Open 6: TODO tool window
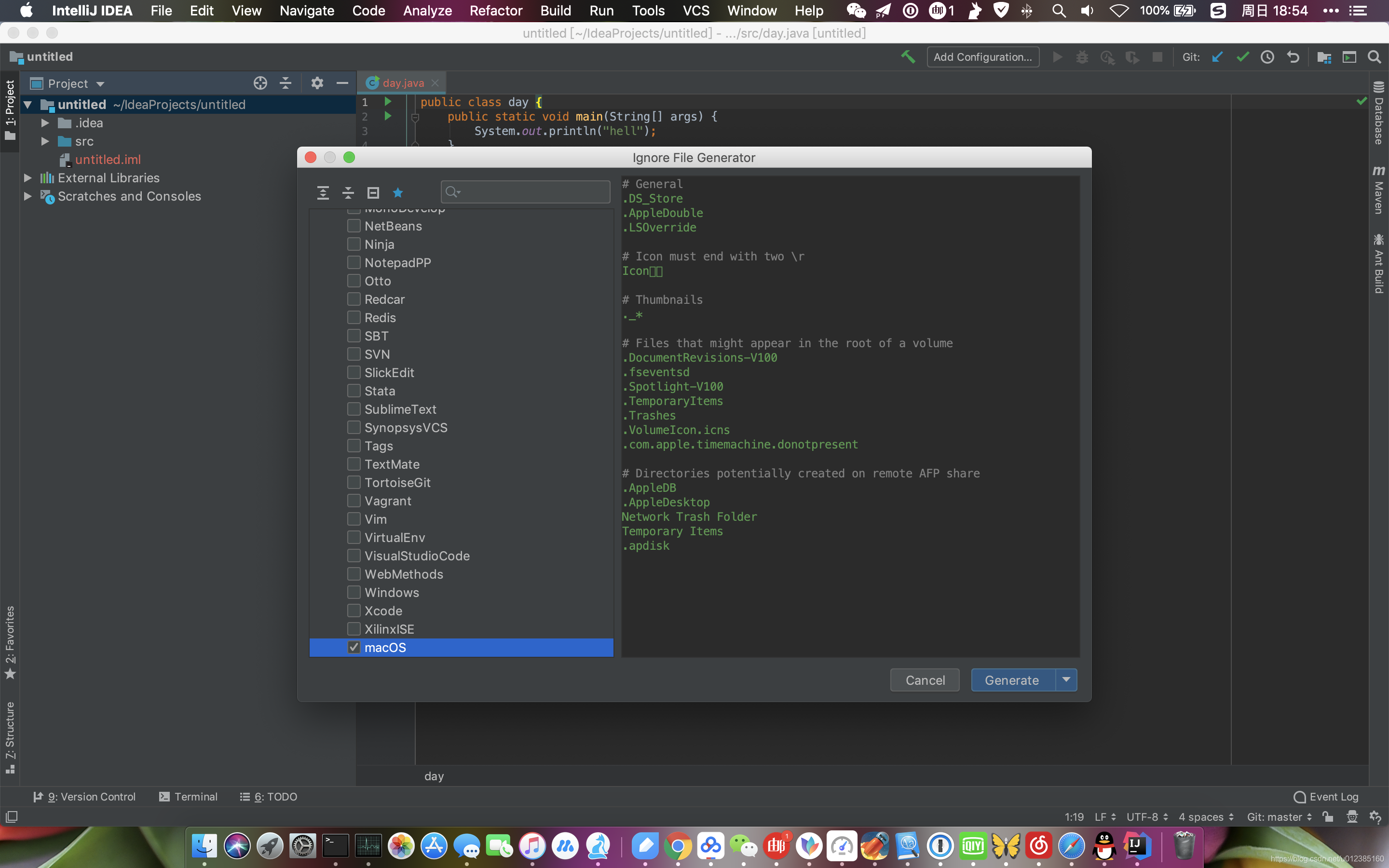This screenshot has height=868, width=1389. pos(269,797)
